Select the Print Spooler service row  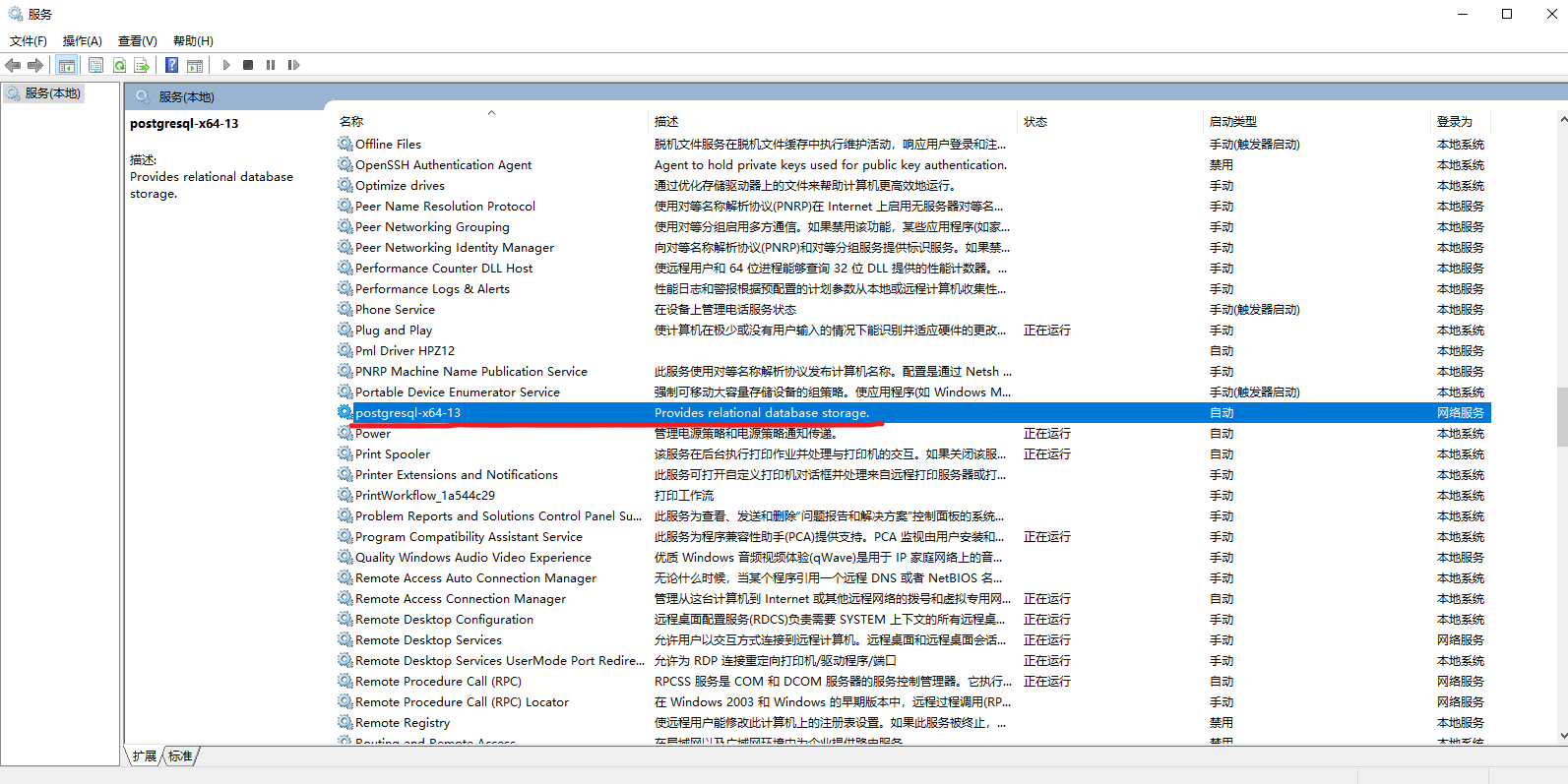coord(392,453)
